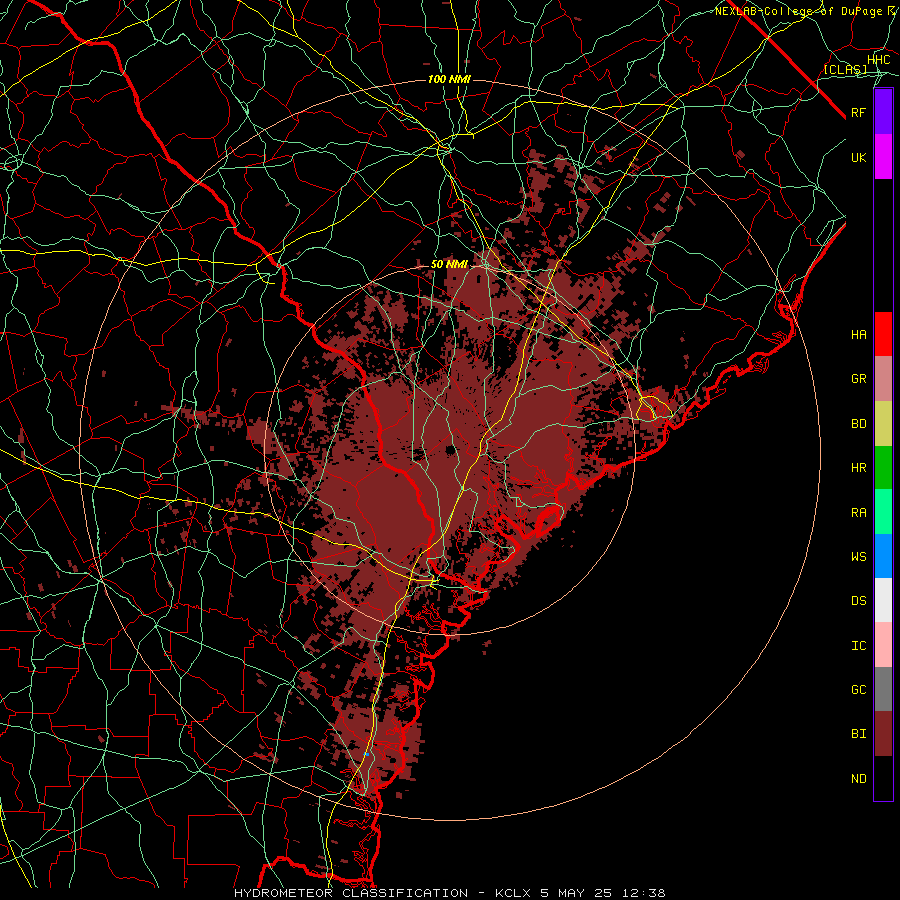Pick the RA light green legend swatch
900x900 pixels.
point(883,512)
